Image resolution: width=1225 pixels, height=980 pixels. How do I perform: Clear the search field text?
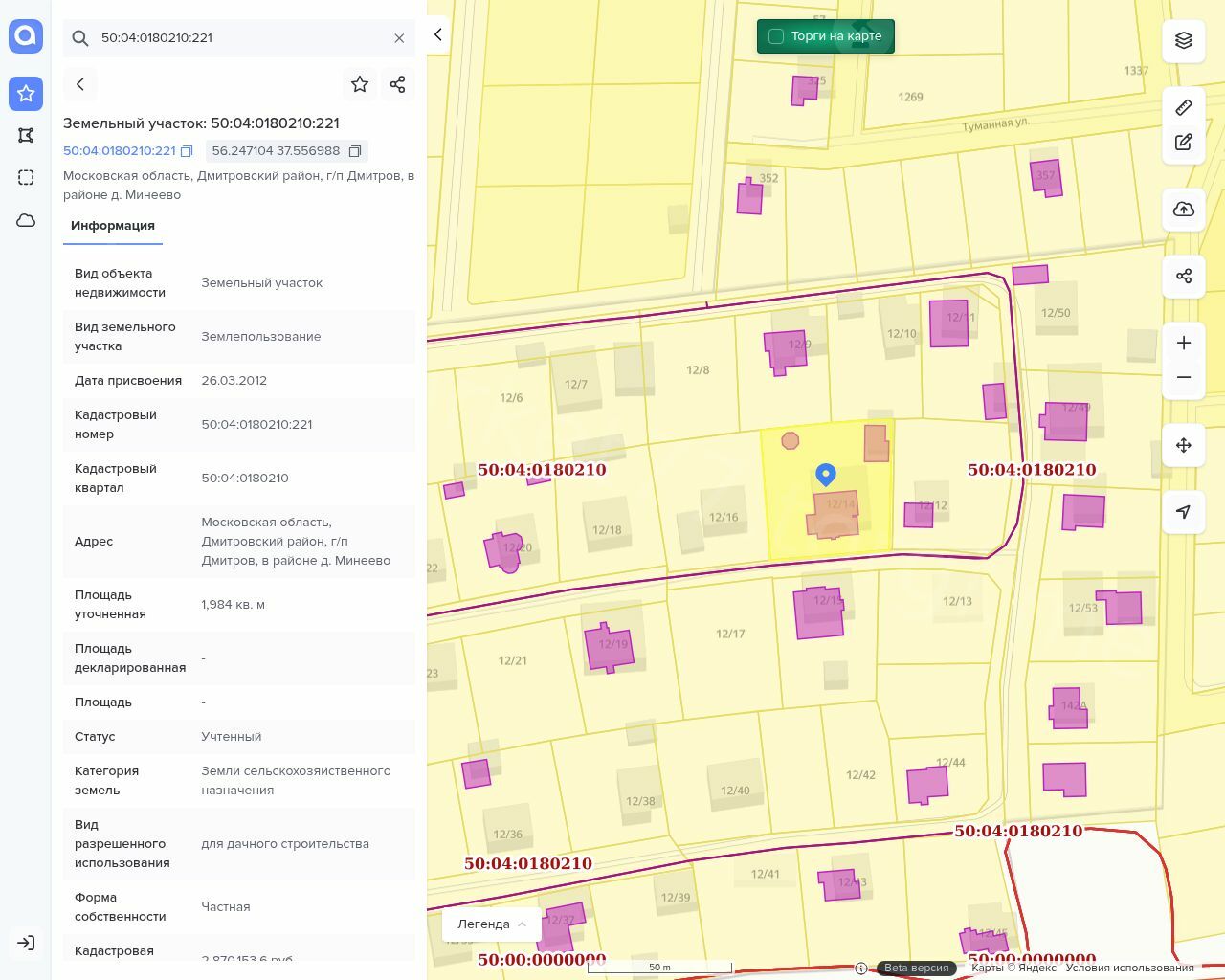pos(399,38)
